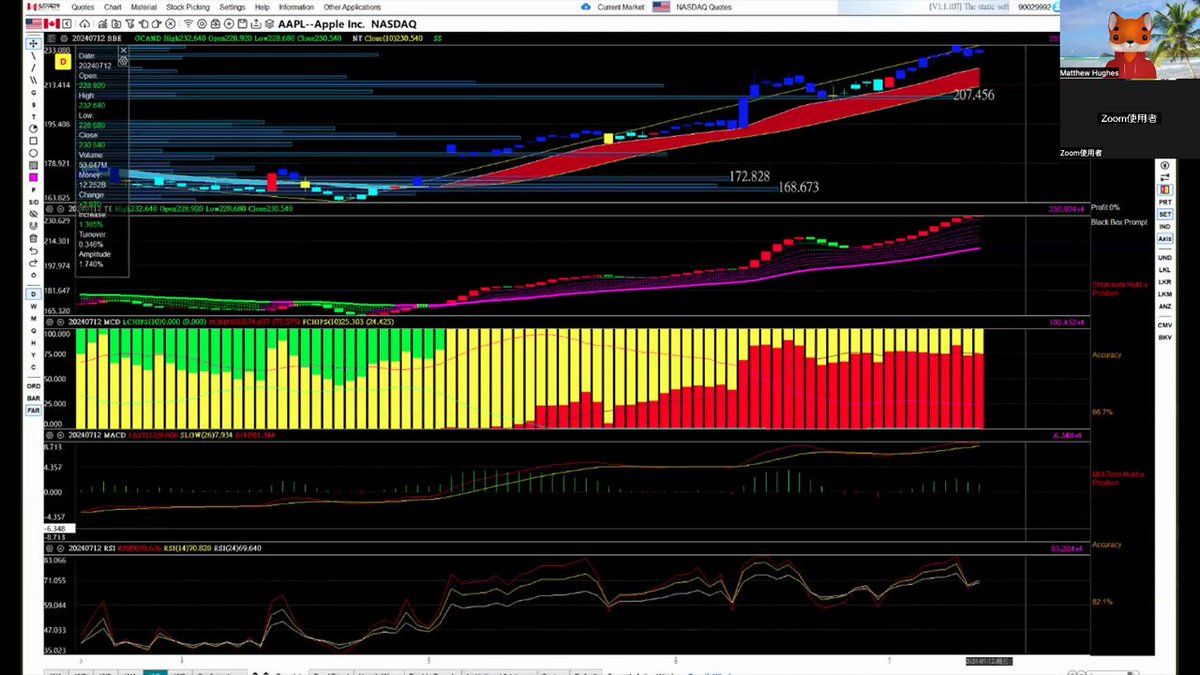The image size is (1200, 675).
Task: Switch chart period to W weekly
Action: pyautogui.click(x=33, y=306)
